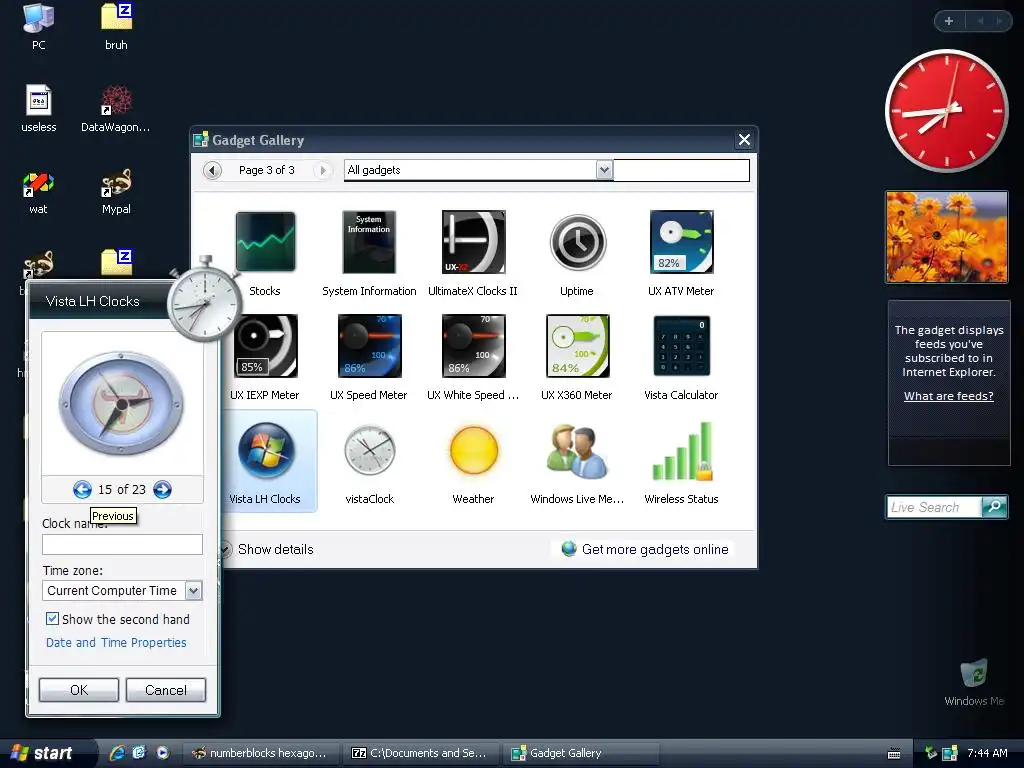
Task: Switch to numberblocks hexago taskbar window
Action: 259,753
